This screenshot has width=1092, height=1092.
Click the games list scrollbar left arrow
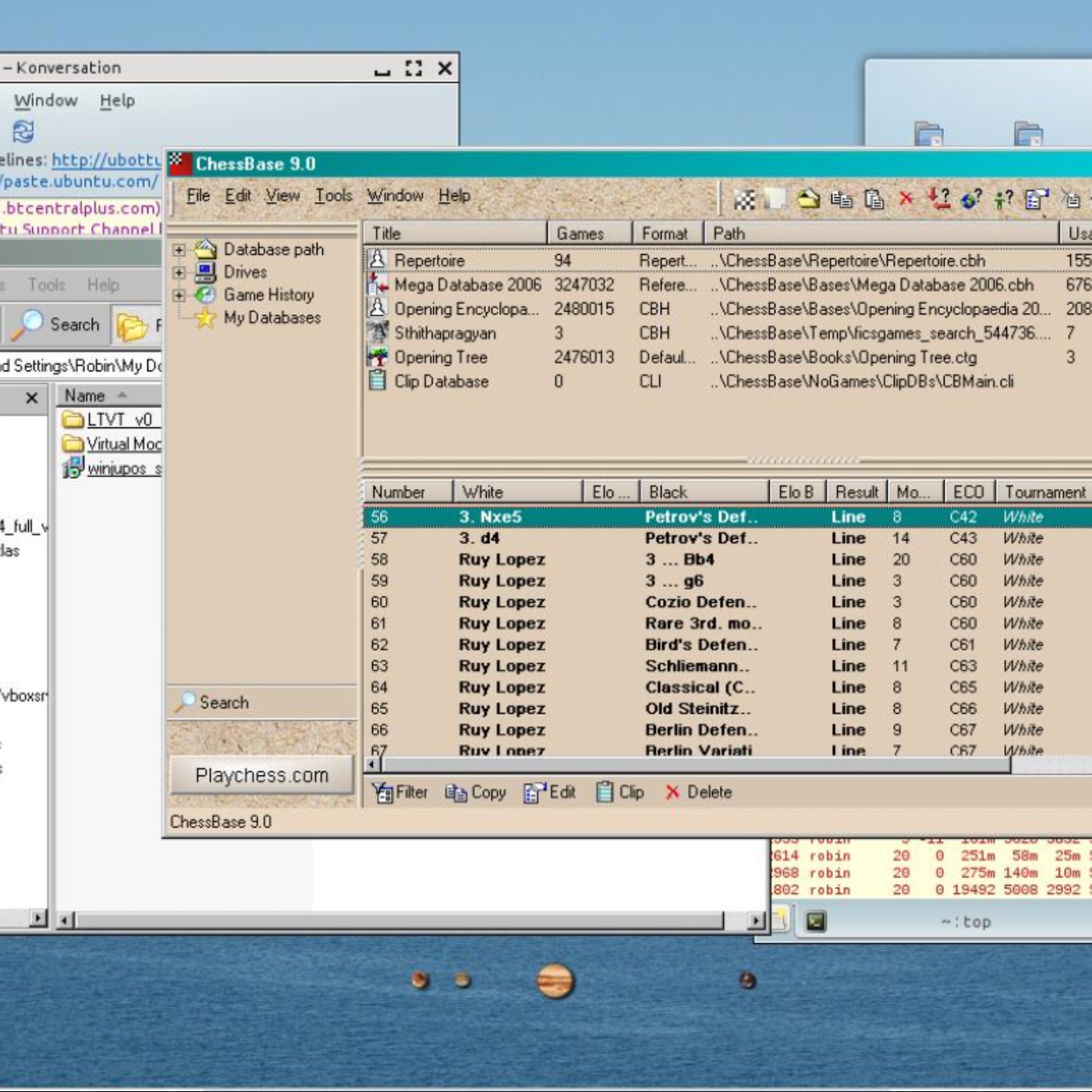(373, 765)
